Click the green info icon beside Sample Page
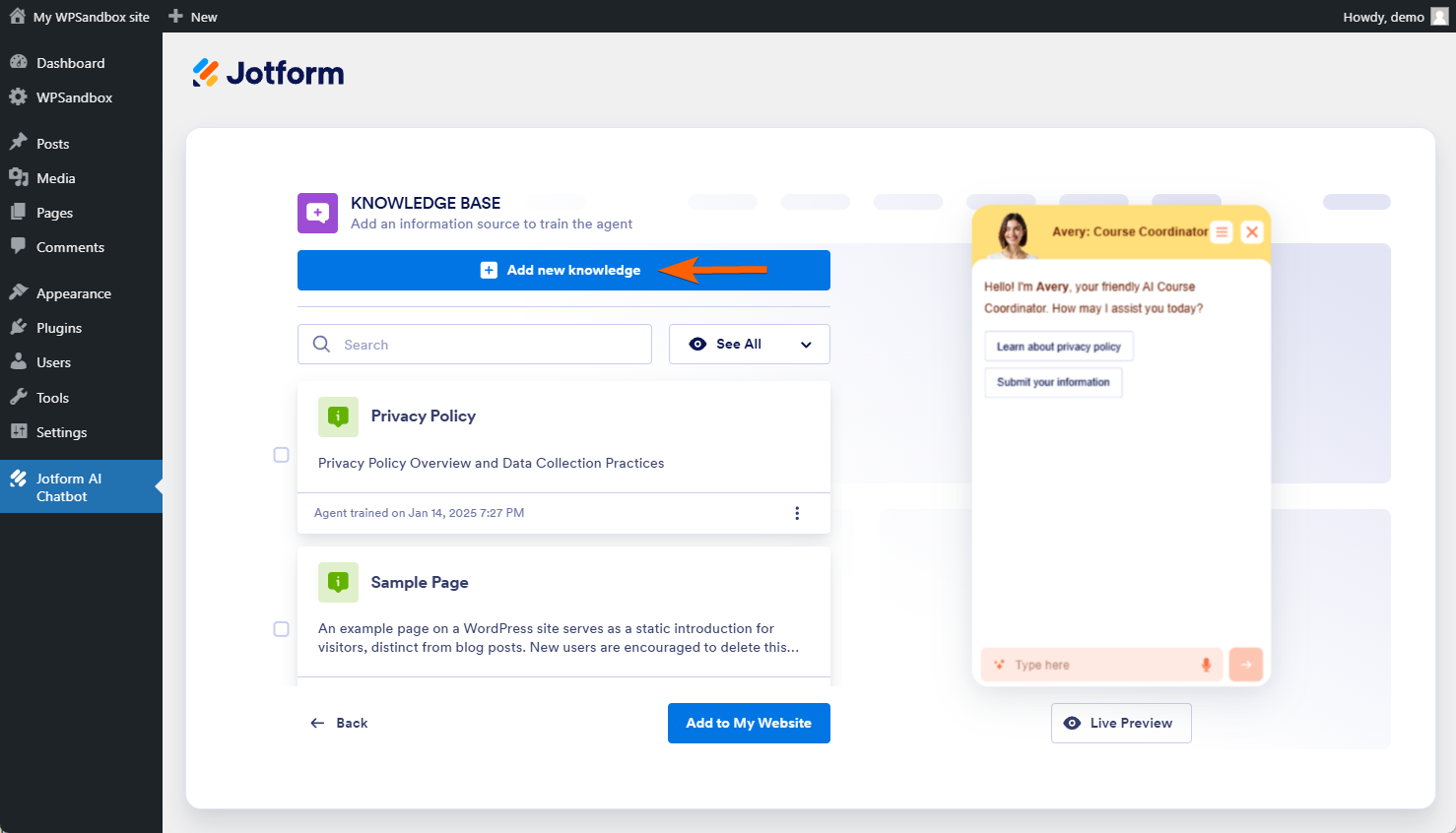Screen dimensions: 1456x833 pyautogui.click(x=338, y=583)
